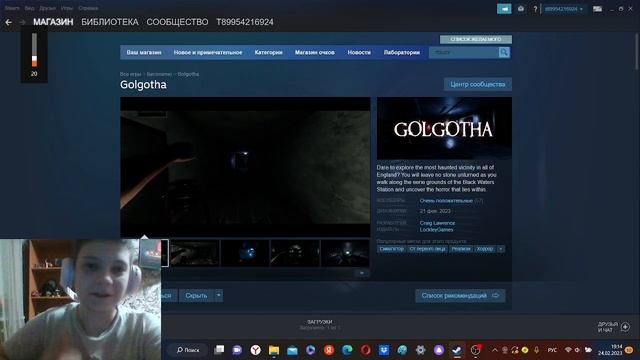Click the Steam icon in the taskbar
640x360 pixels.
pyautogui.click(x=457, y=350)
